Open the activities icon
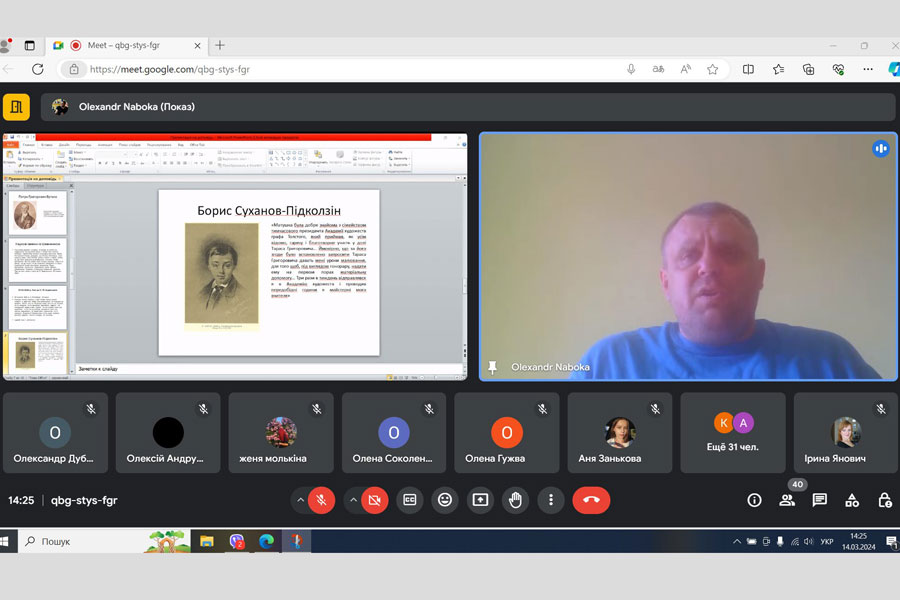 click(852, 501)
